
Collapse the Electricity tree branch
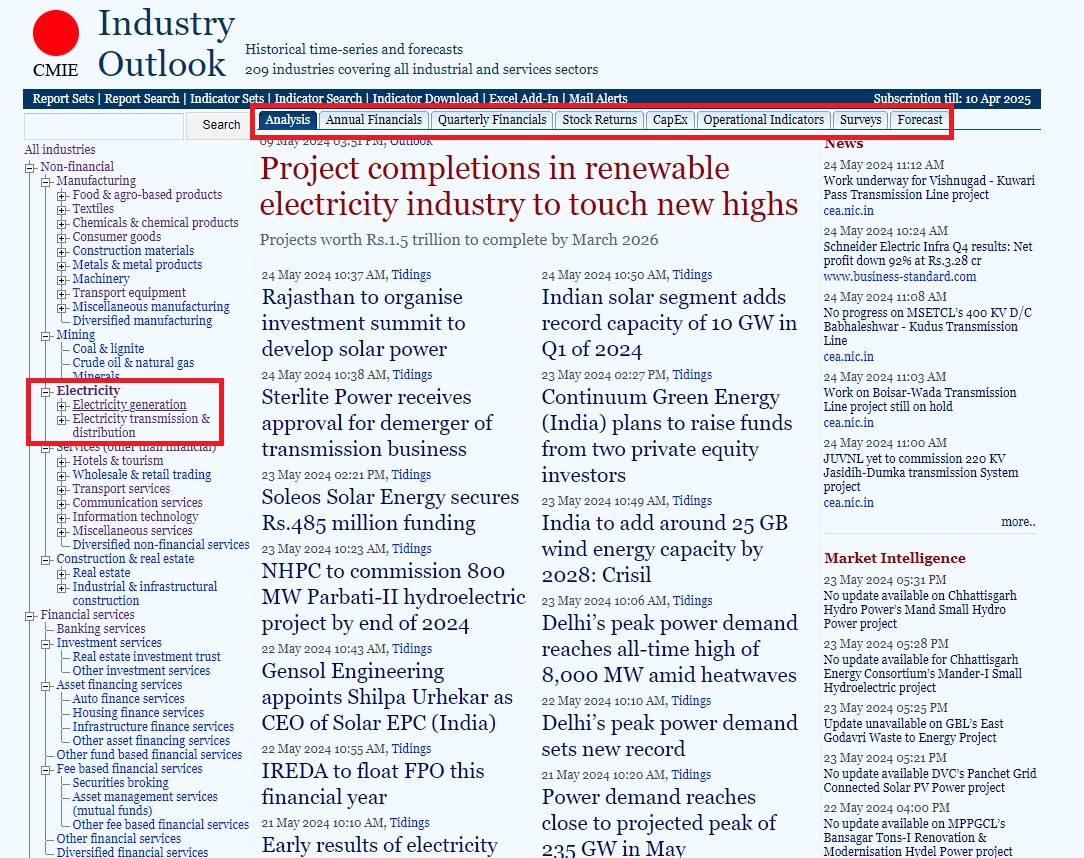click(46, 391)
